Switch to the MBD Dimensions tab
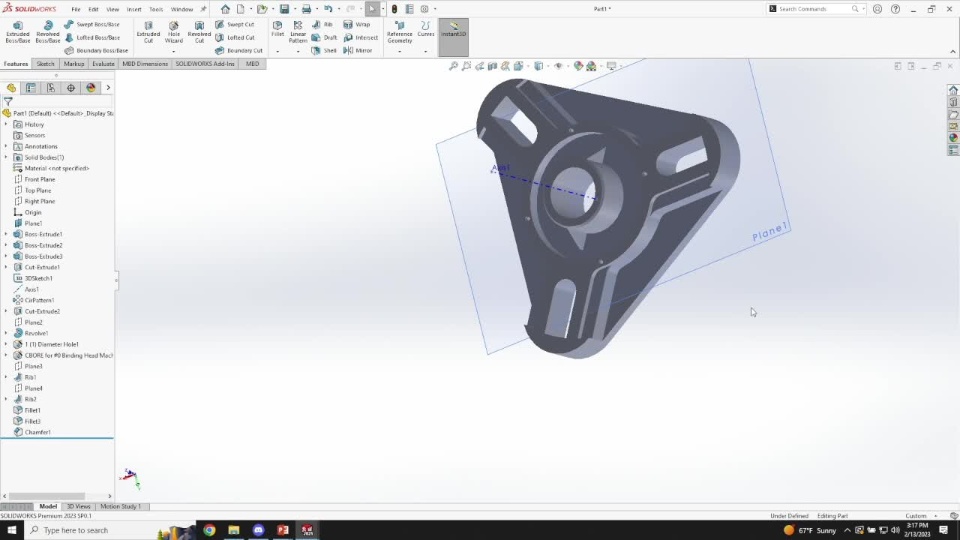The image size is (960, 540). 145,64
